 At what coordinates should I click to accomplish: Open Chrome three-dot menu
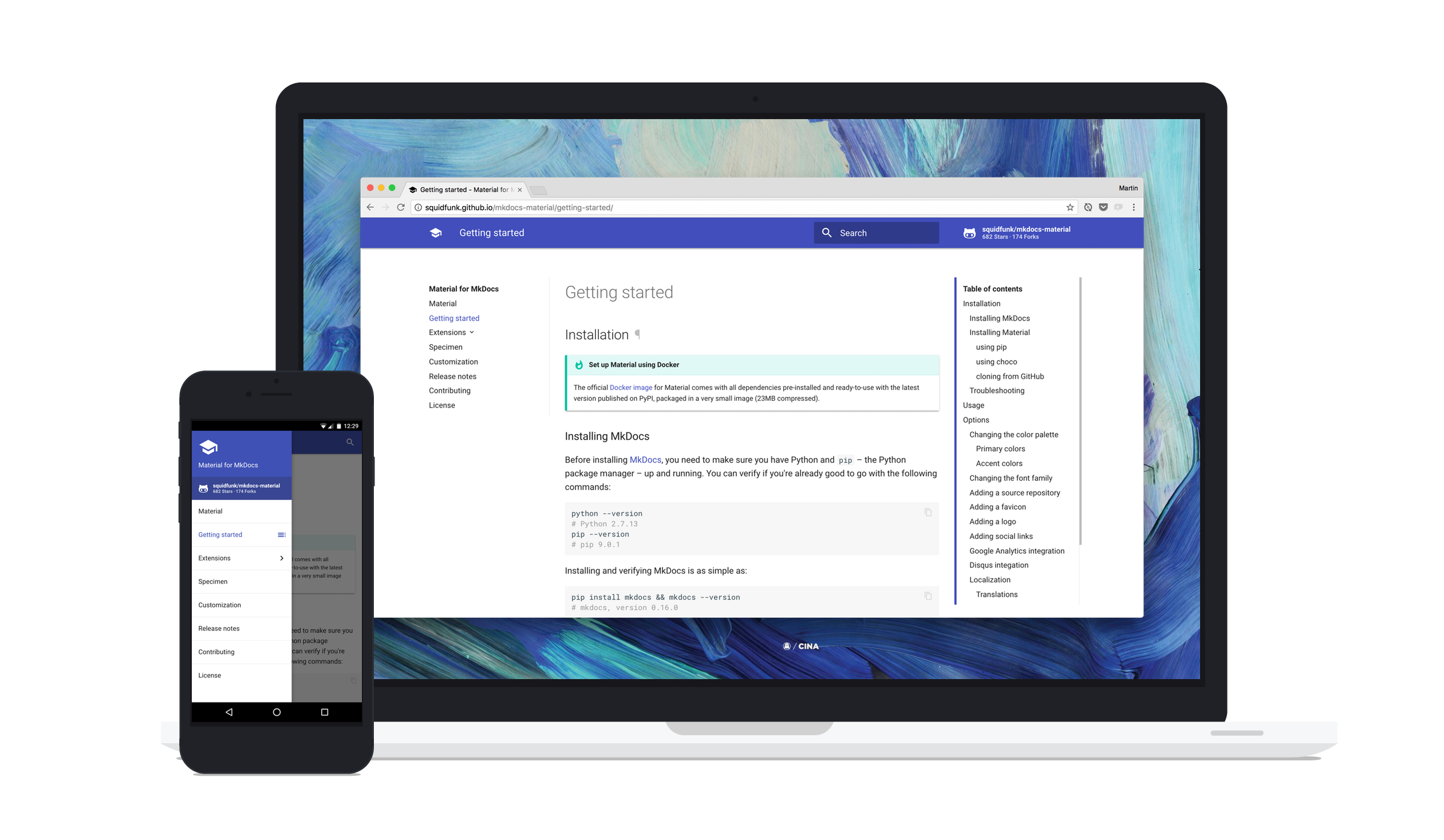[x=1134, y=207]
